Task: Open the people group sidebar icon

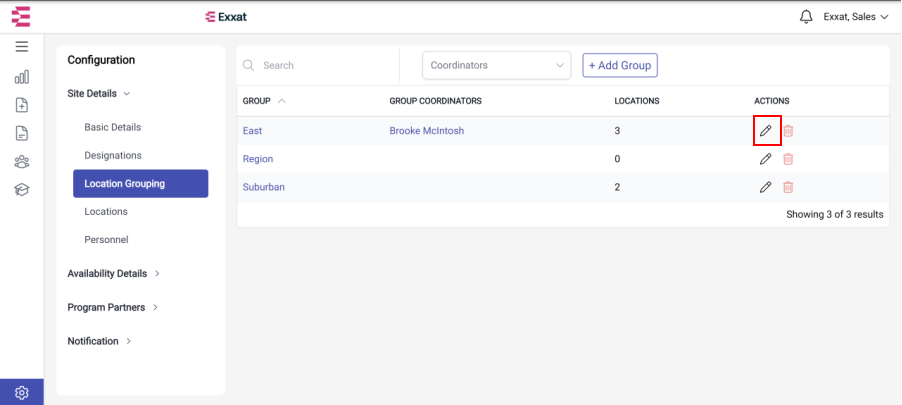Action: [22, 162]
